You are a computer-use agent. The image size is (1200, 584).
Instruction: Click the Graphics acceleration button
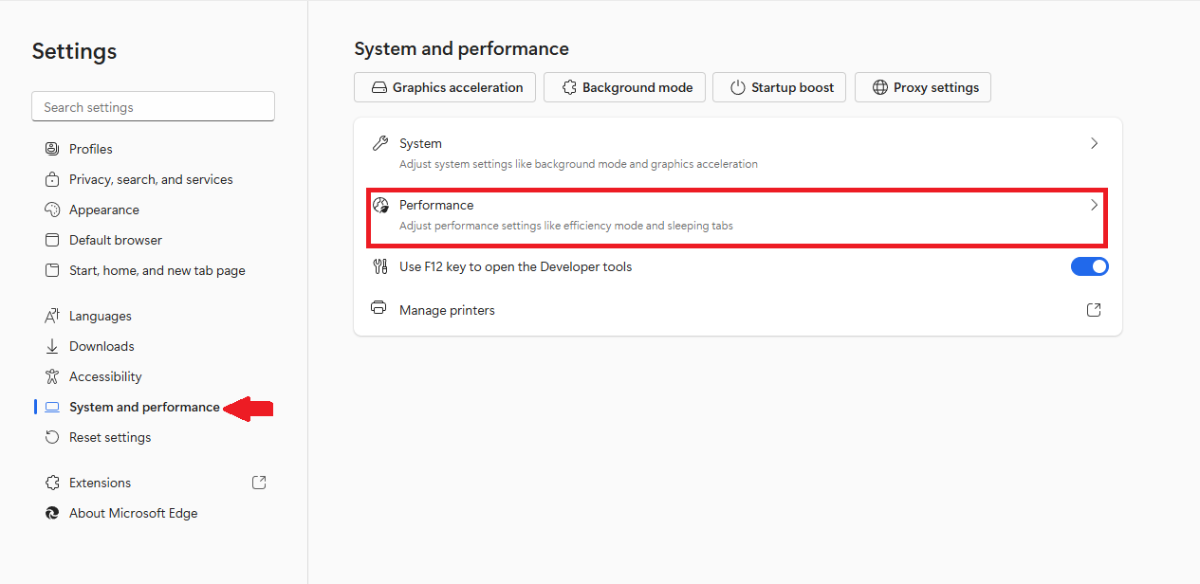coord(445,87)
